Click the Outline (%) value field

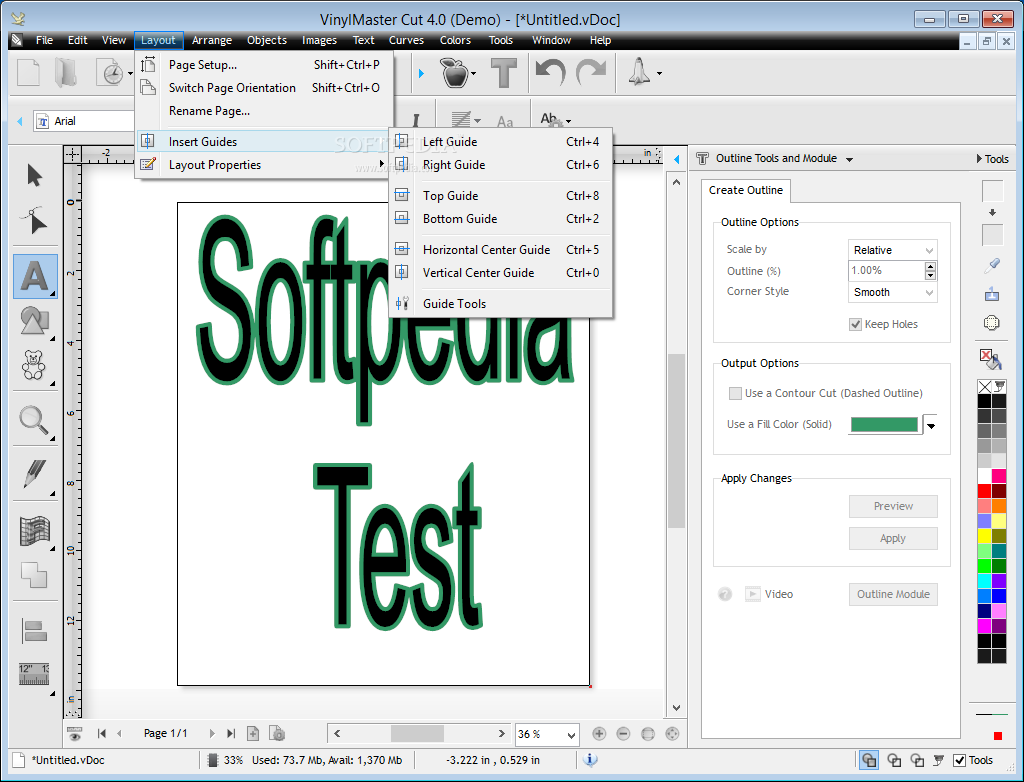tap(886, 270)
